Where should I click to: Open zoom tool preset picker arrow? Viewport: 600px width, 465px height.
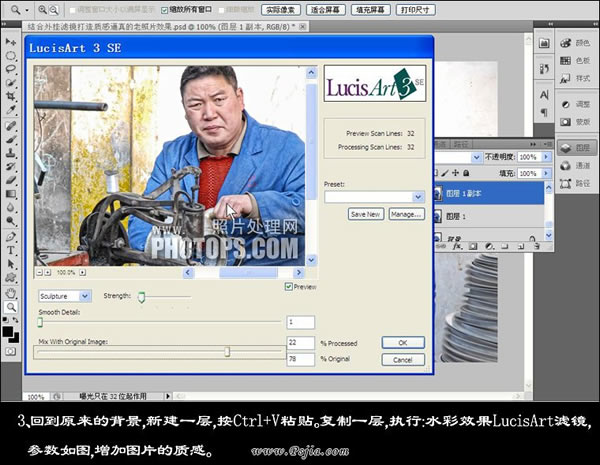(x=27, y=10)
